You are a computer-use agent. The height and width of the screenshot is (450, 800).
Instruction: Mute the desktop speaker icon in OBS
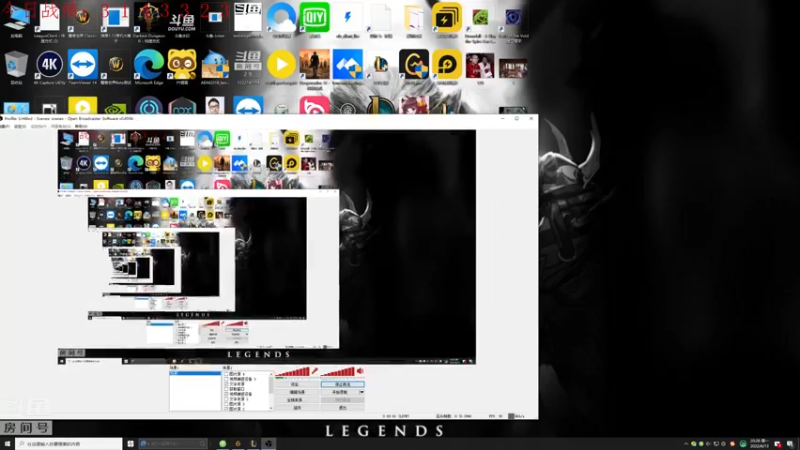click(360, 371)
